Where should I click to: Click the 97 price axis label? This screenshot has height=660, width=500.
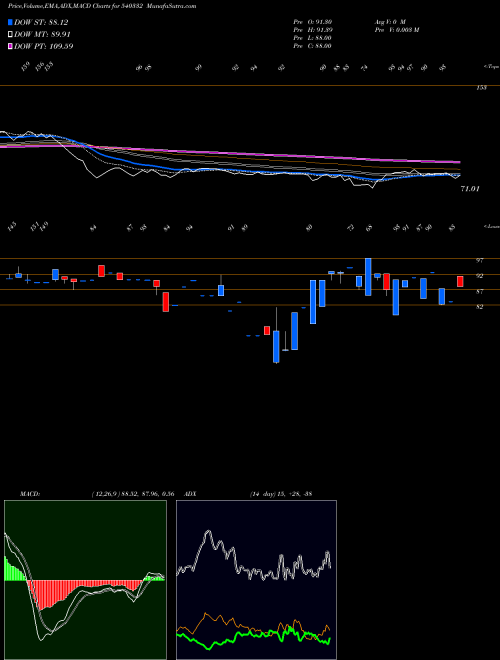point(479,261)
